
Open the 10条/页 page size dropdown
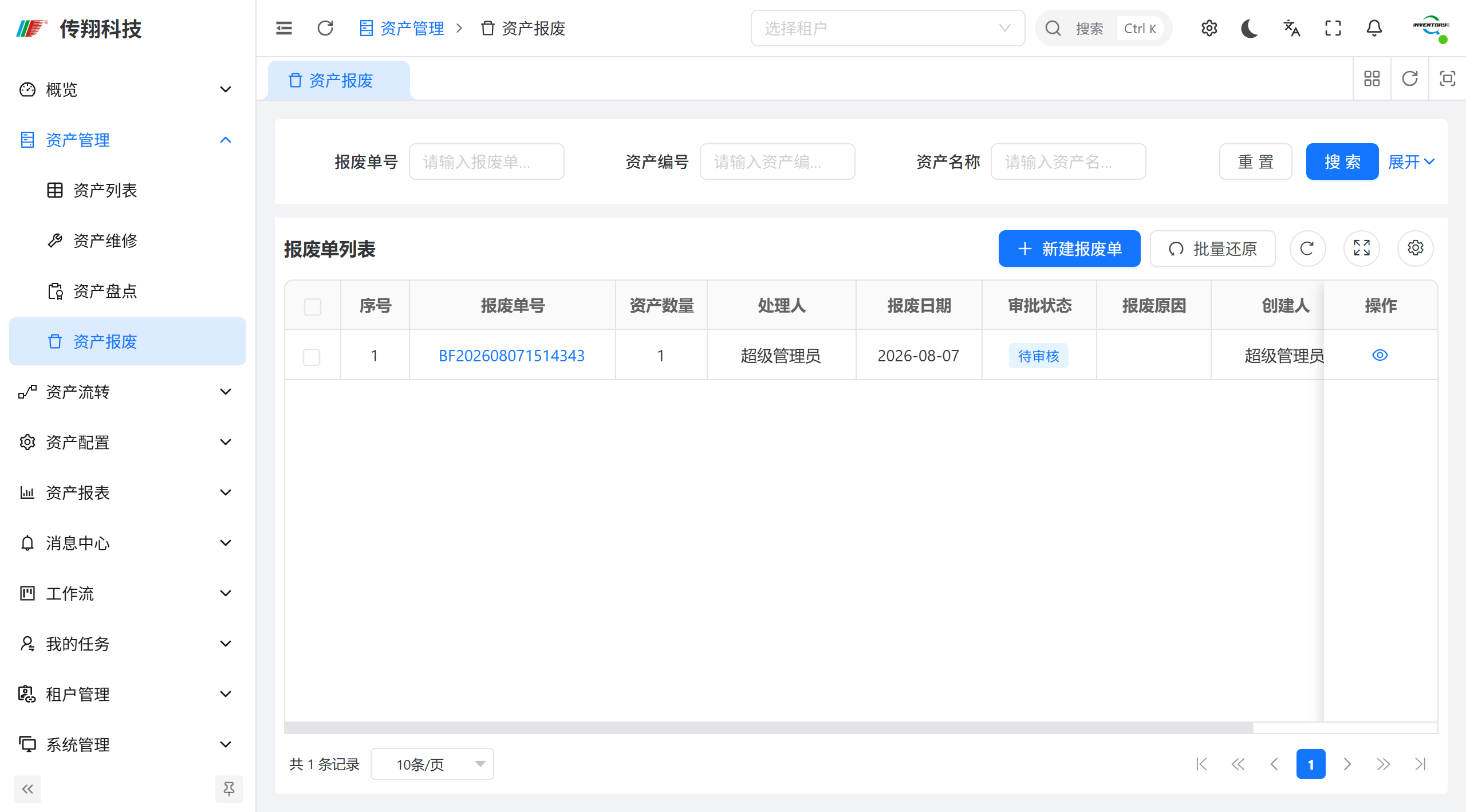pos(432,764)
